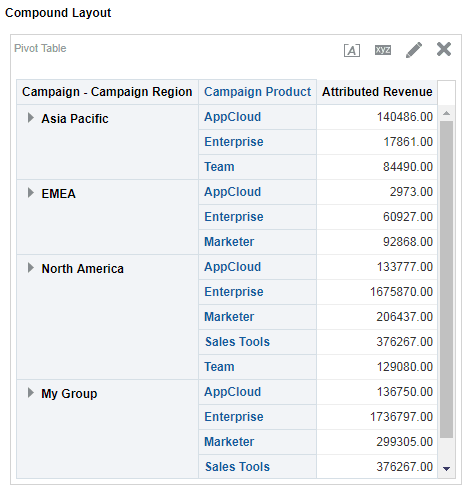This screenshot has width=467, height=492.
Task: Expand the North America region
Action: [31, 268]
